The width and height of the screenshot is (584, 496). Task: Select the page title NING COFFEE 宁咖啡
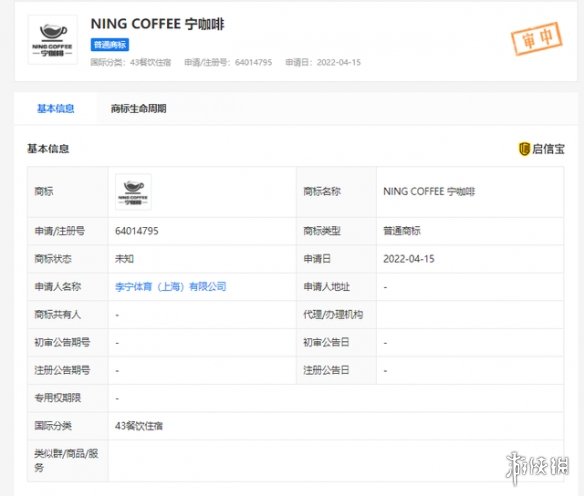click(158, 24)
